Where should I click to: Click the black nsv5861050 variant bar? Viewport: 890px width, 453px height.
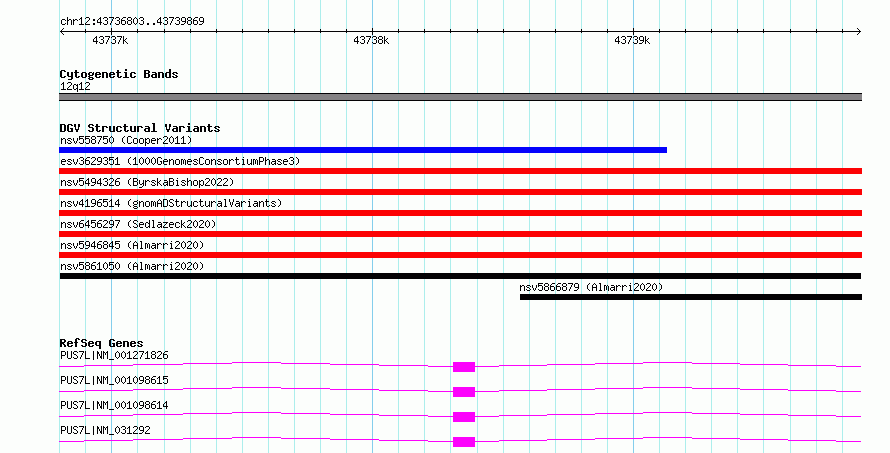point(460,276)
